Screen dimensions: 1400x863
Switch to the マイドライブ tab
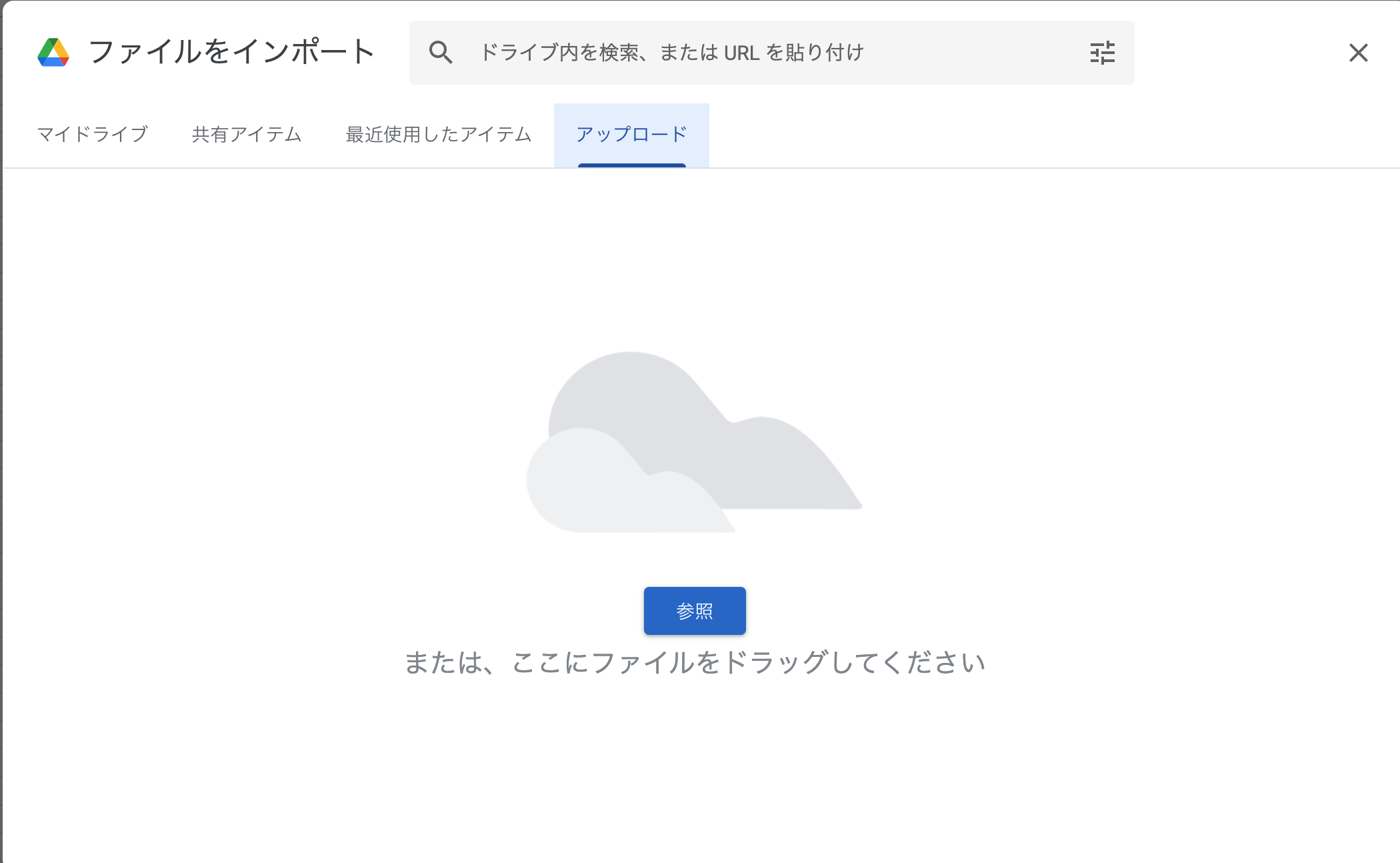point(93,135)
